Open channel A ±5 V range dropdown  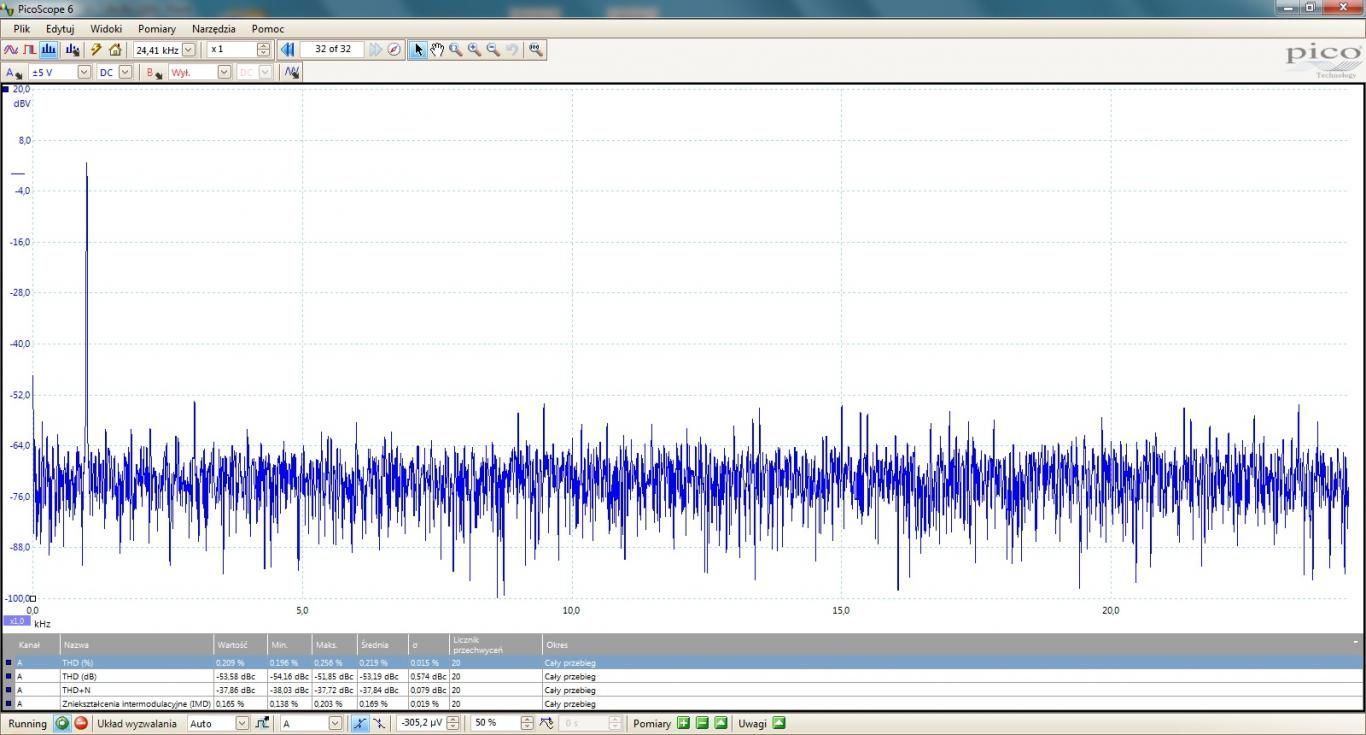[84, 72]
